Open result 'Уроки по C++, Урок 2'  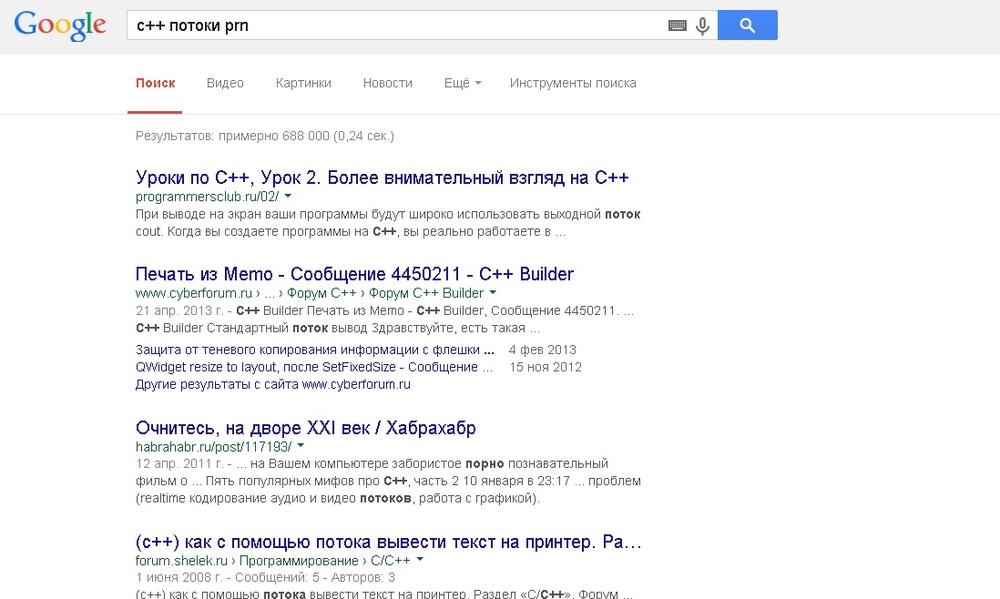click(382, 177)
